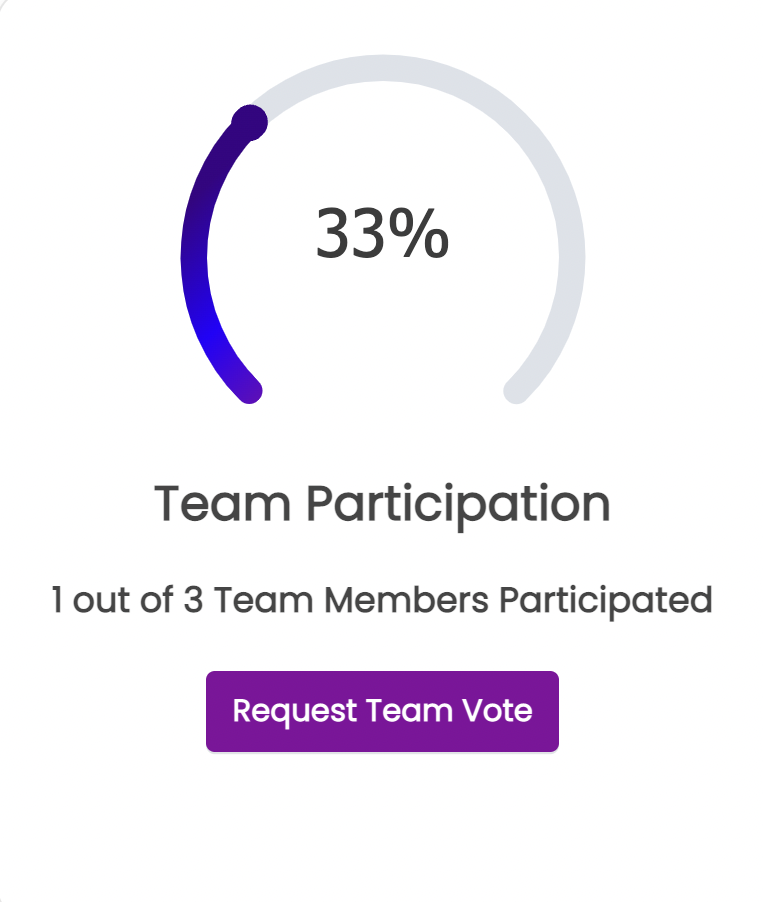The width and height of the screenshot is (763, 902).
Task: Click the right side of the gray gauge arc
Action: (x=572, y=259)
